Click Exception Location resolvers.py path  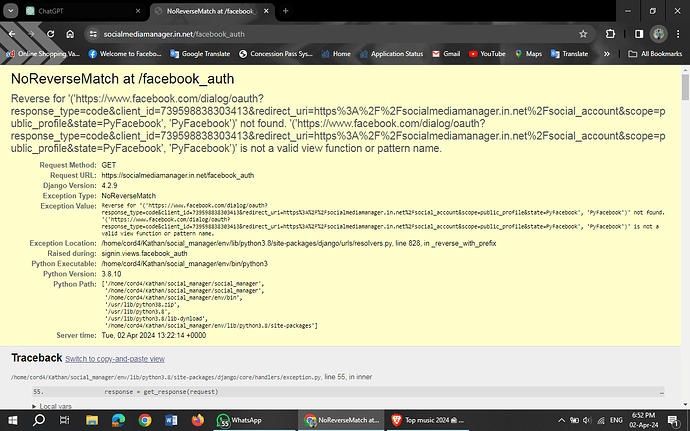[x=299, y=243]
